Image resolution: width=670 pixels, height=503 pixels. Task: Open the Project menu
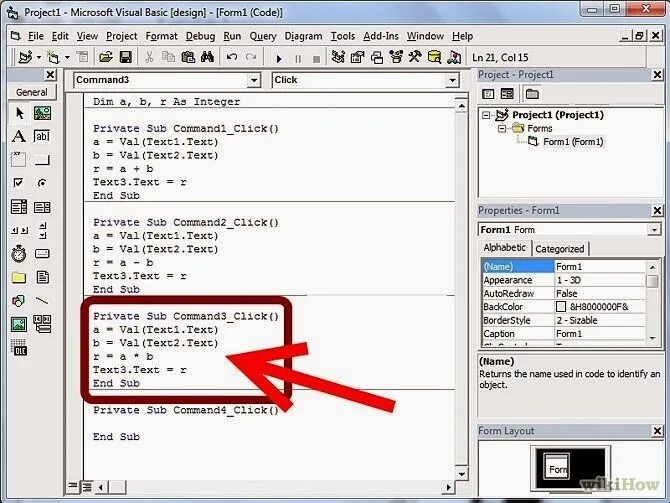tap(121, 36)
